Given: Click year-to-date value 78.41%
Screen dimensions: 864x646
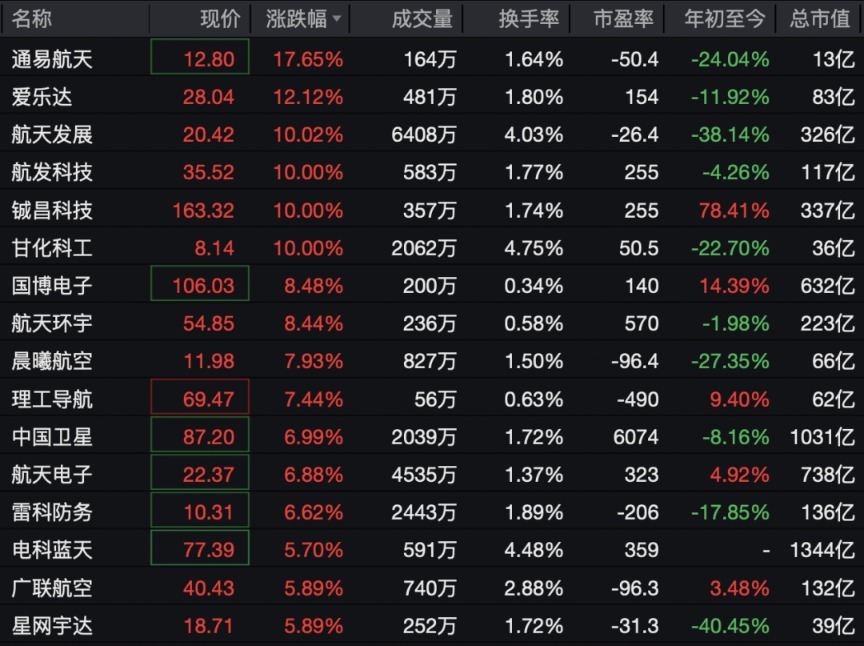Looking at the screenshot, I should click(x=735, y=211).
